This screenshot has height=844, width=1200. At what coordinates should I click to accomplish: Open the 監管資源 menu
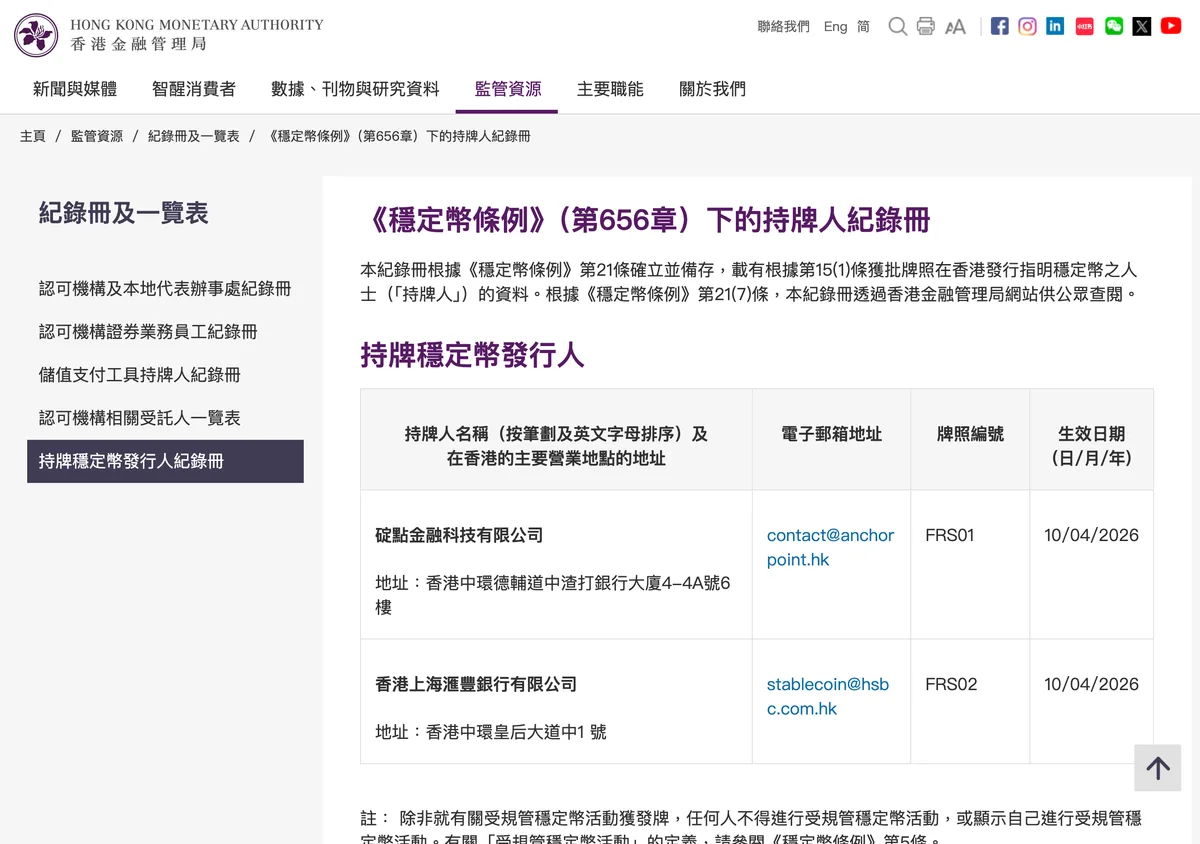pos(508,89)
